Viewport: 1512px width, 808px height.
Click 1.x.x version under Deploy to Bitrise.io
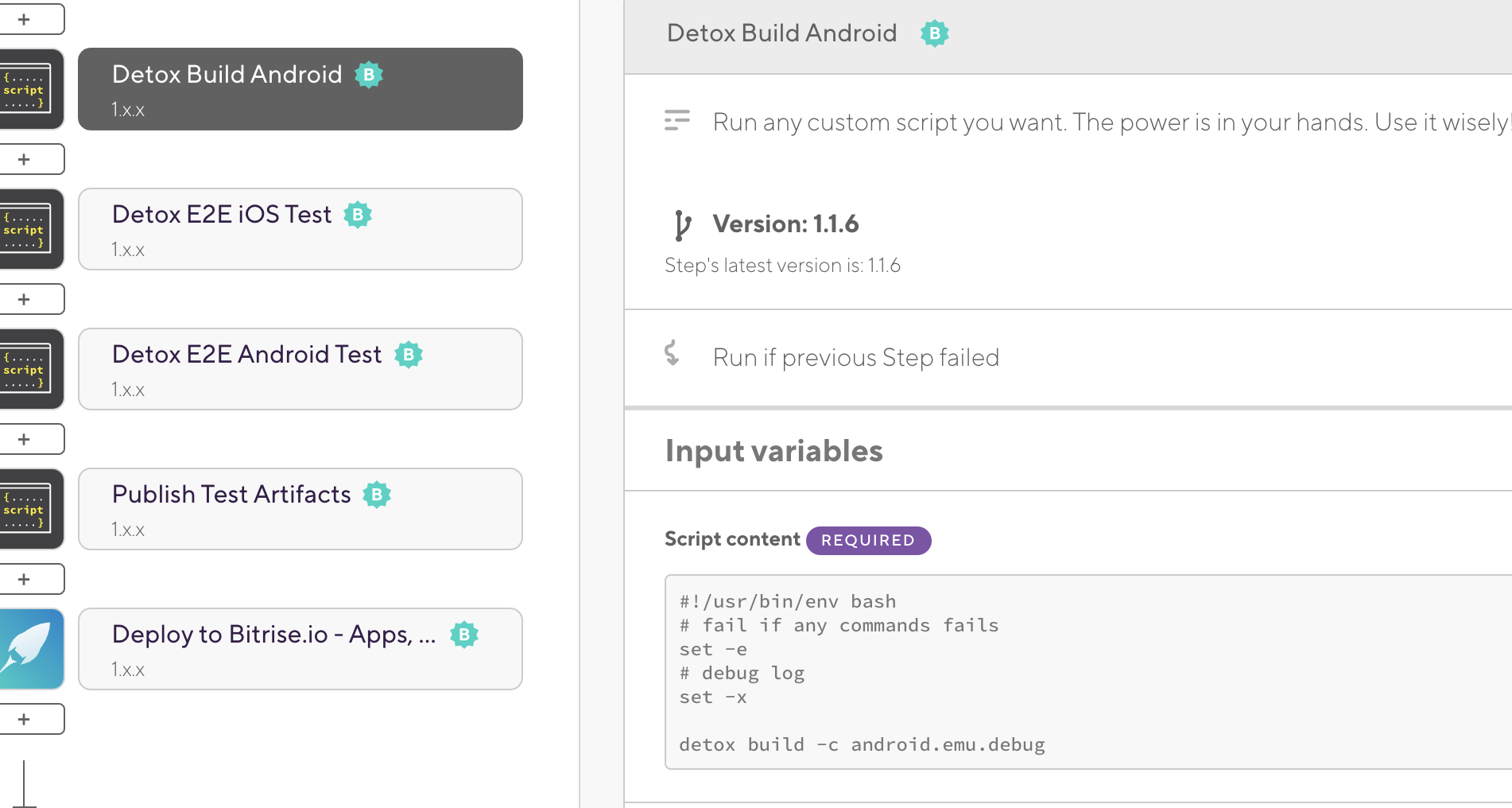[128, 670]
